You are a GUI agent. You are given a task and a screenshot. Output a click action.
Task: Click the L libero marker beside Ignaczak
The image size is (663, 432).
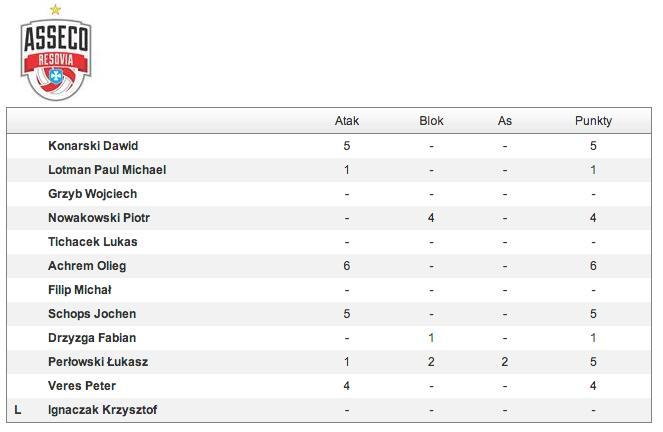(17, 410)
